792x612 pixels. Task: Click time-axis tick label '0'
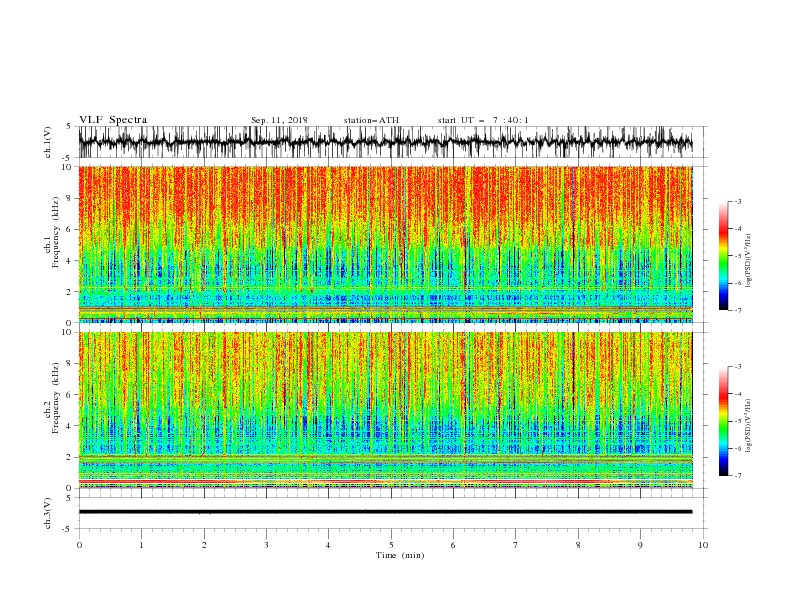click(79, 545)
